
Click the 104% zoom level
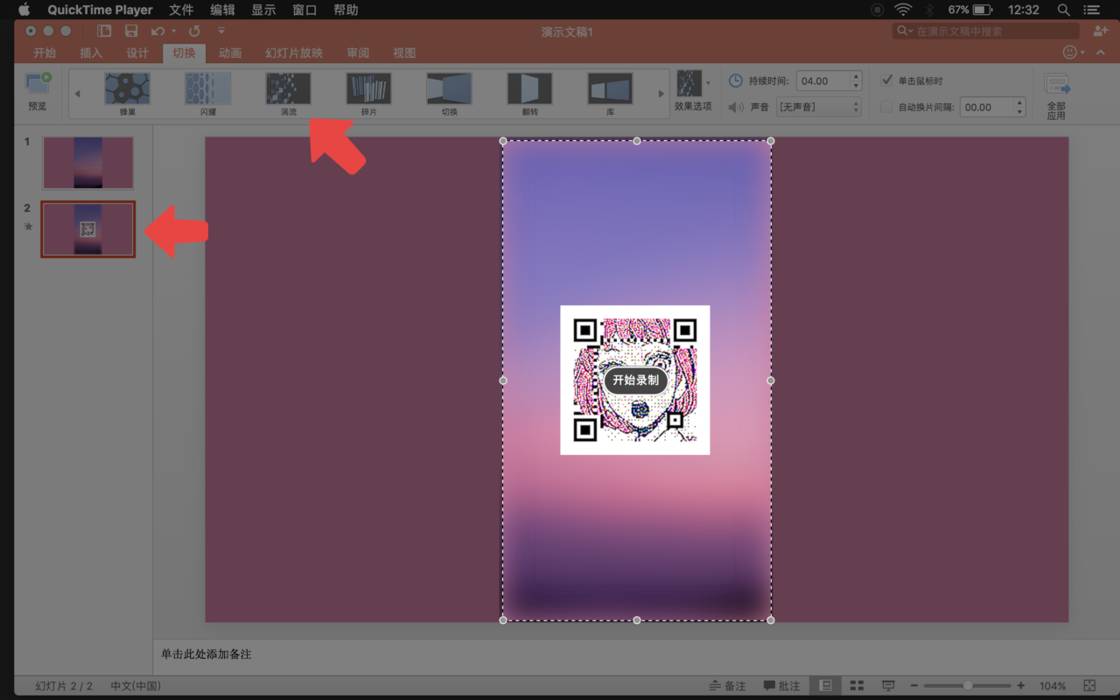point(1052,686)
